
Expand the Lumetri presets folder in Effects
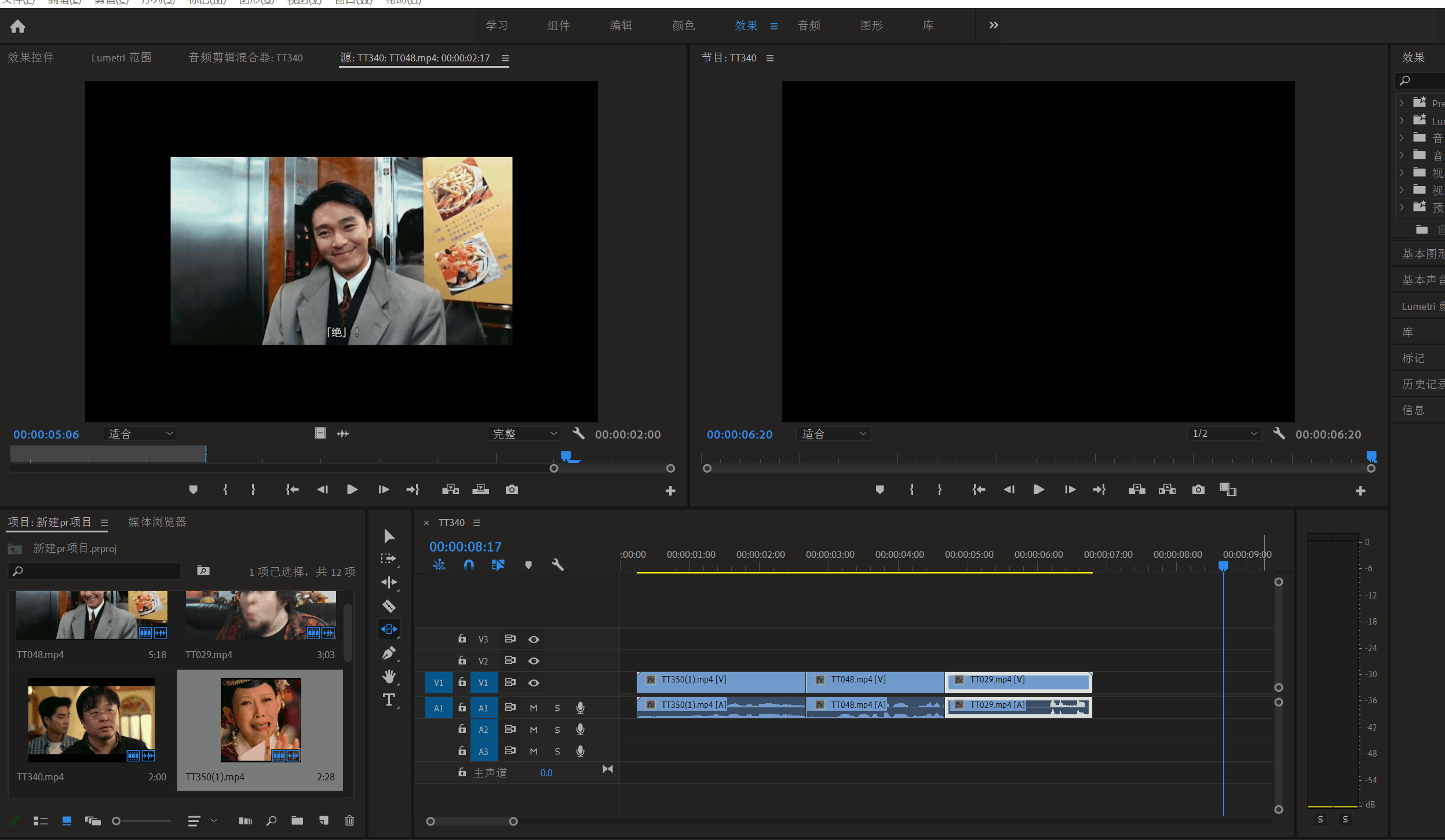coord(1402,120)
